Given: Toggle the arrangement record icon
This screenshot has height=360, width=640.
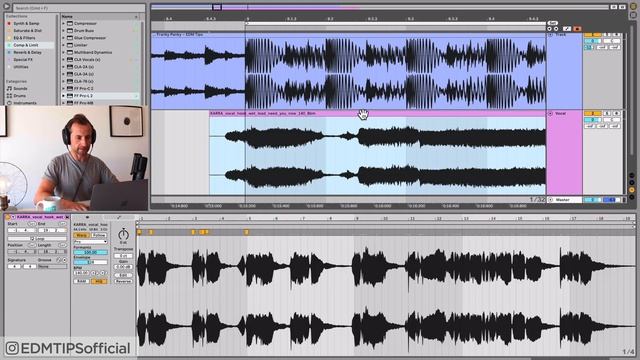Looking at the screenshot, I should [577, 29].
